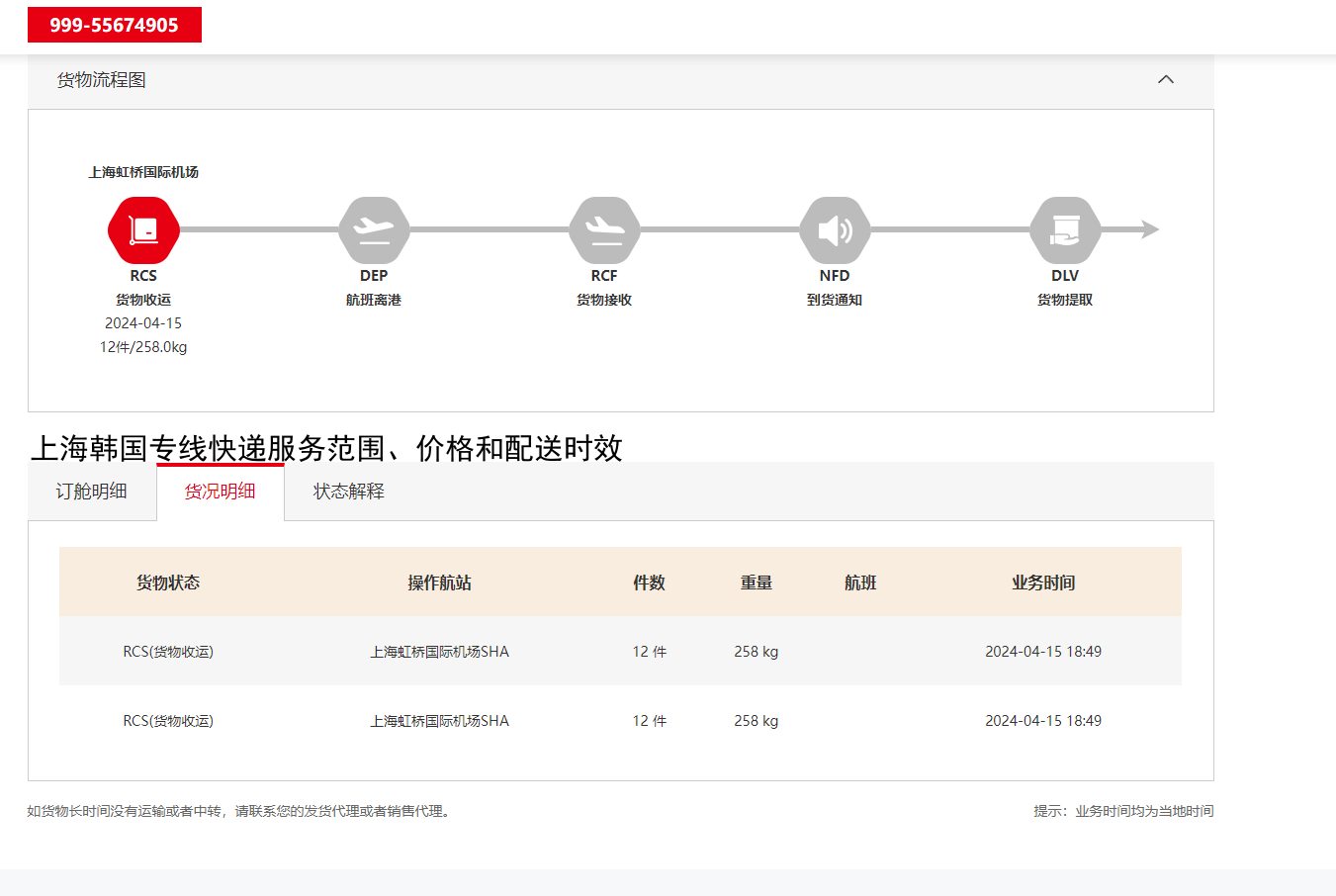Screen dimensions: 1336x896
Task: Click the 上海虹桥国际机场 label above the RCS step
Action: (x=143, y=172)
